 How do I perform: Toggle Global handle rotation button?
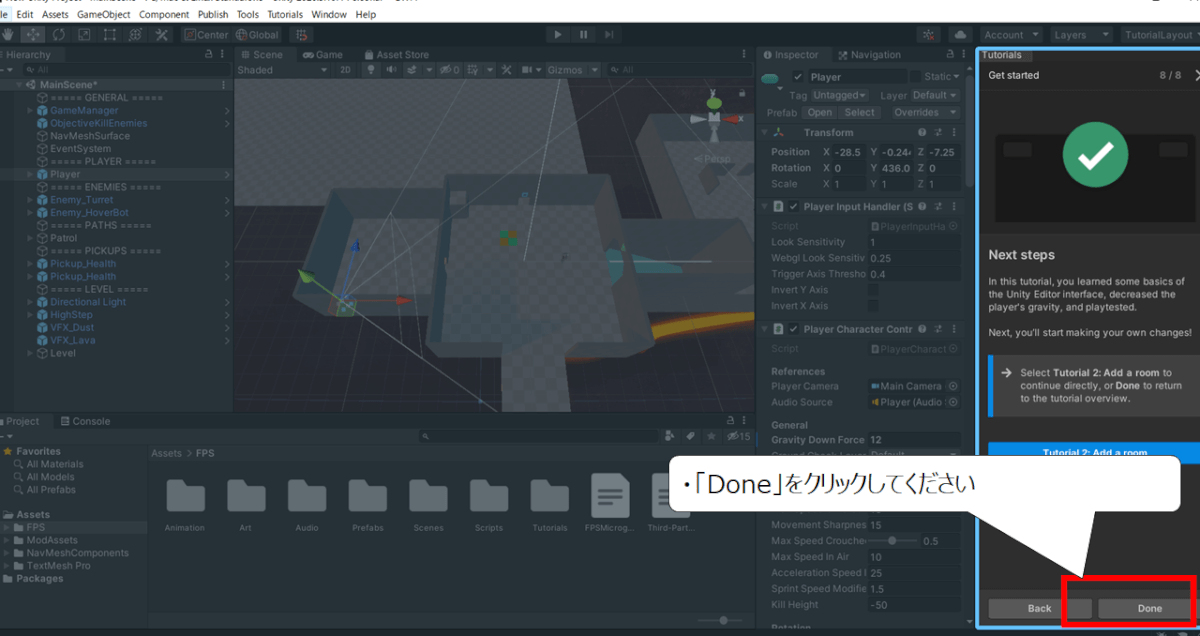pos(257,35)
